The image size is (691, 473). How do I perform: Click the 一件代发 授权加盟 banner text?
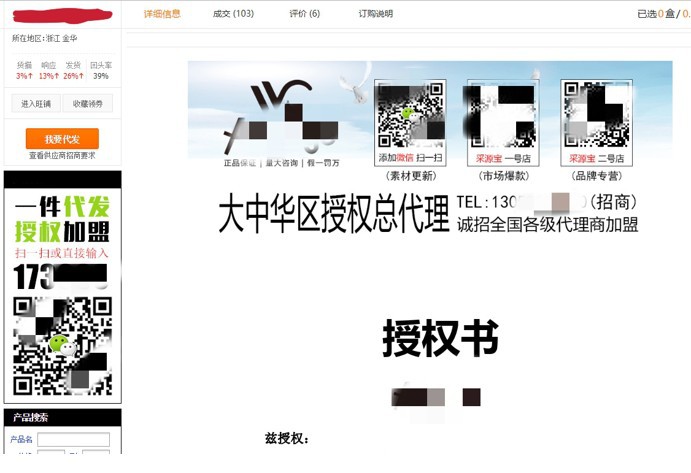62,219
